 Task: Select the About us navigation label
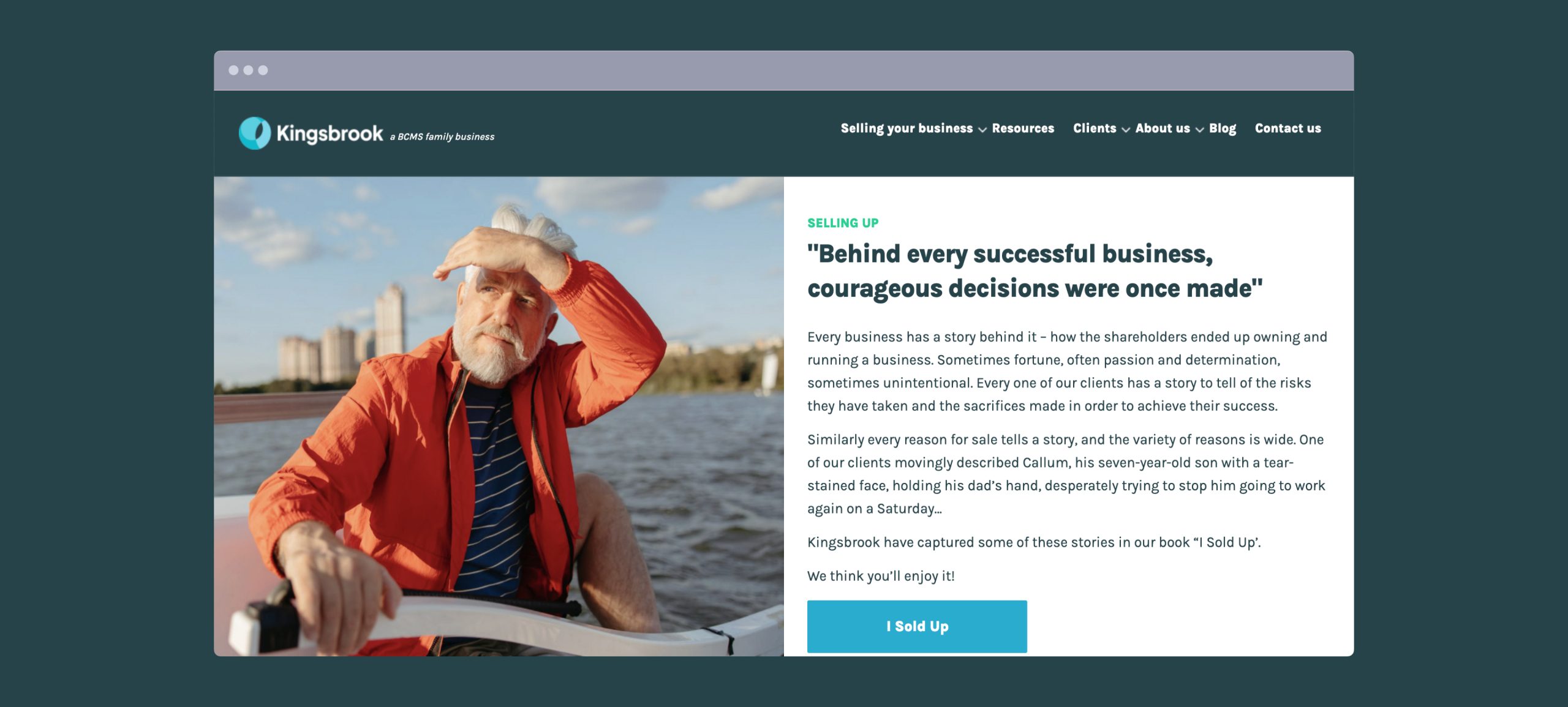(1162, 129)
